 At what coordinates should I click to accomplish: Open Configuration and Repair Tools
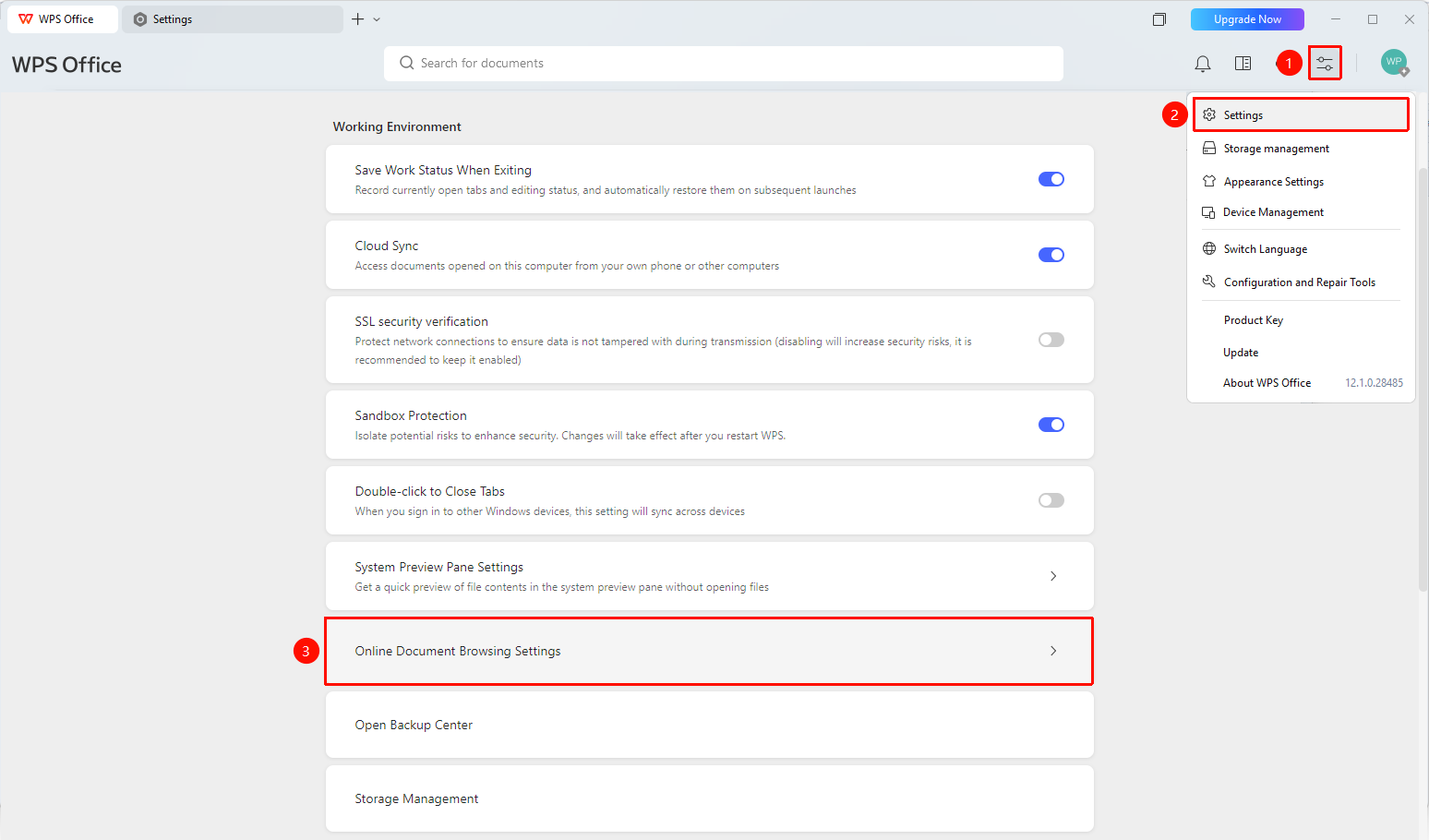[x=1301, y=282]
